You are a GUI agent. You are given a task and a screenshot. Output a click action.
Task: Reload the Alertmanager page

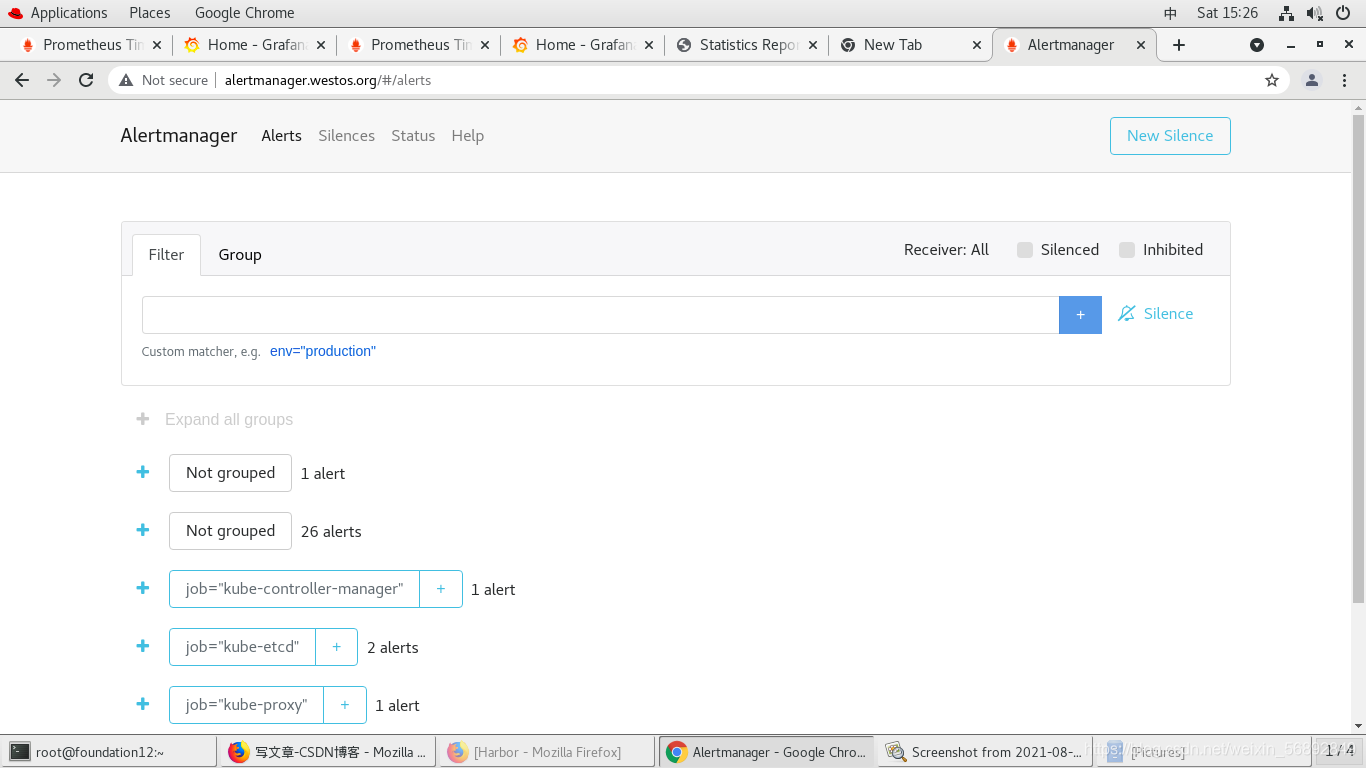(x=86, y=80)
